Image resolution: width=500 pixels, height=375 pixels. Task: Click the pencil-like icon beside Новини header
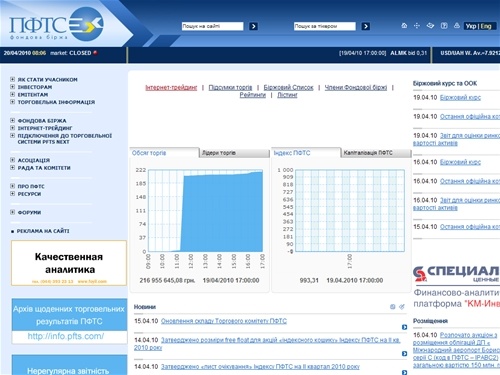click(402, 307)
